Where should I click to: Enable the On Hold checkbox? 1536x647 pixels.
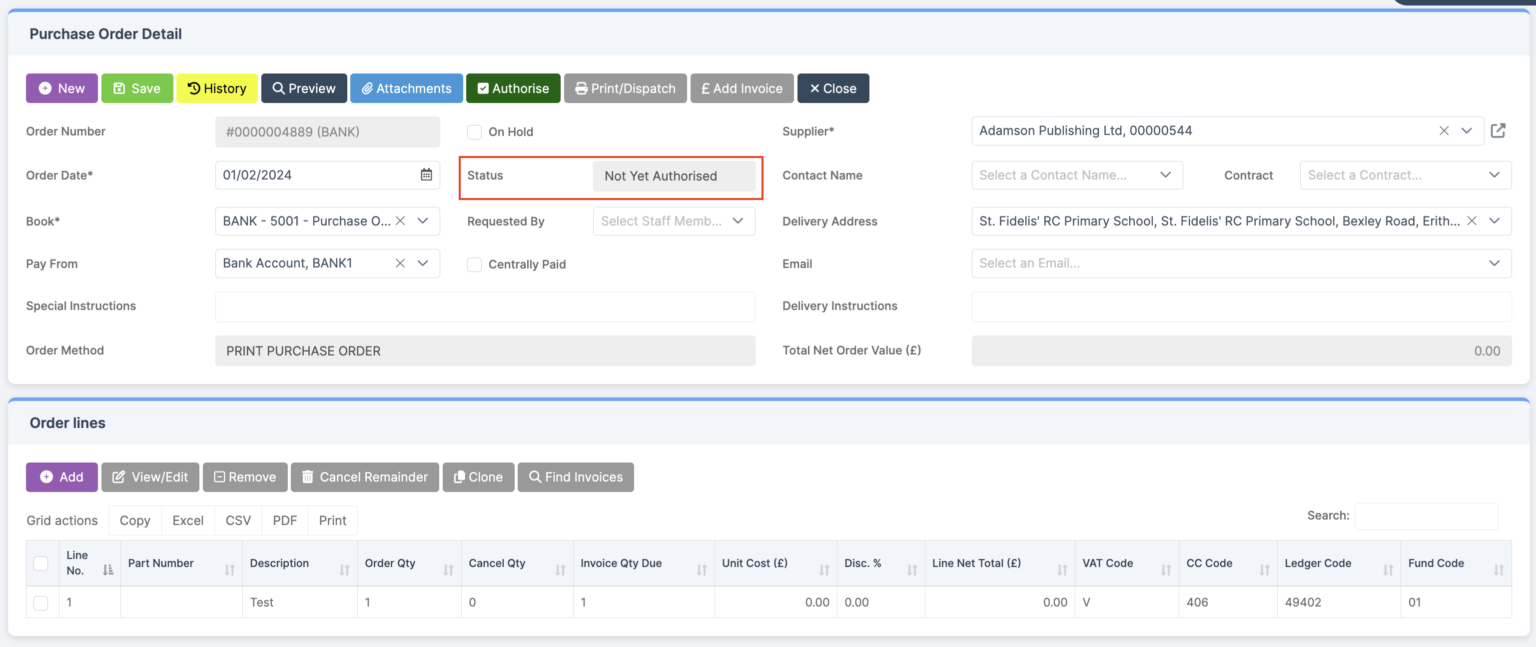coord(473,131)
